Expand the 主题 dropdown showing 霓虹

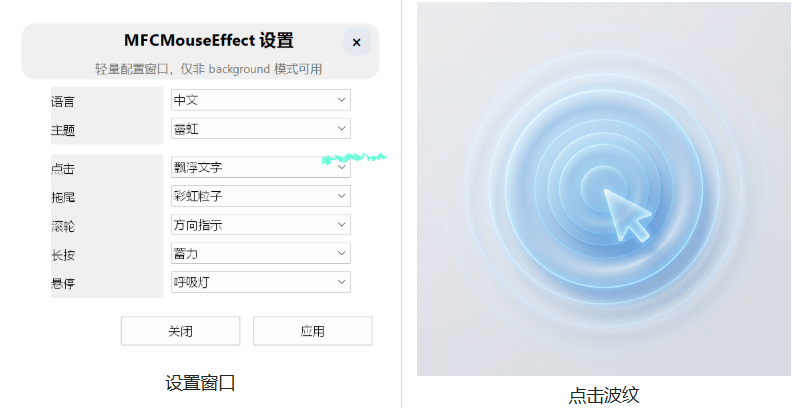click(x=261, y=128)
